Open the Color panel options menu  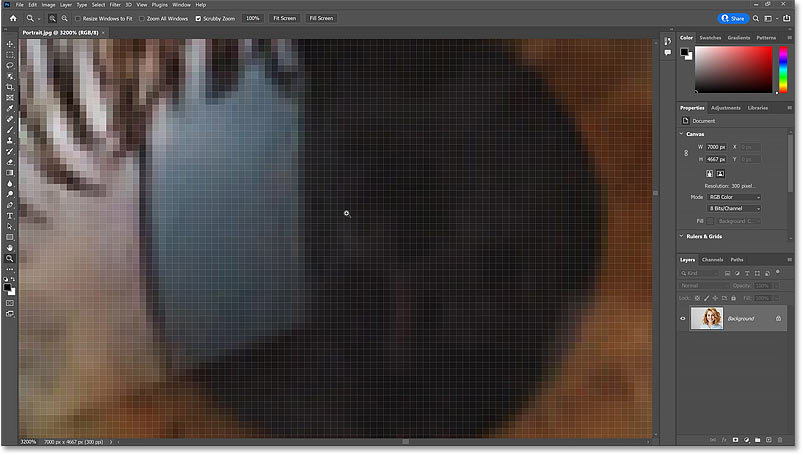[x=789, y=38]
